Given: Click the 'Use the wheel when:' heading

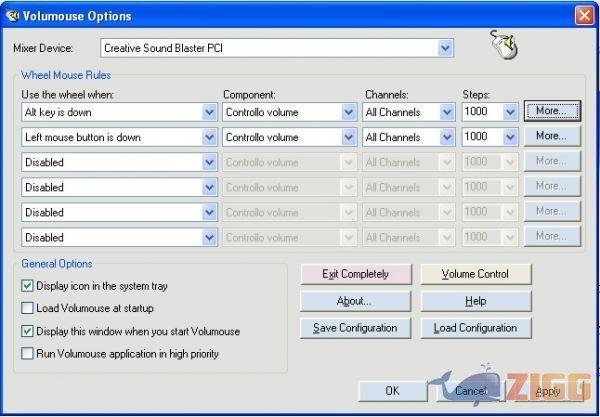Looking at the screenshot, I should 68,94.
